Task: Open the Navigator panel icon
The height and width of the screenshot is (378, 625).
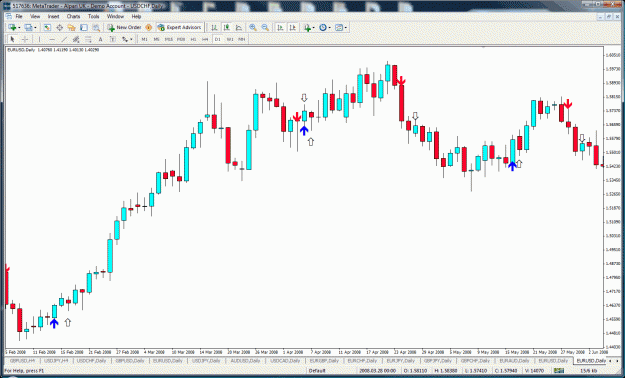Action: [x=71, y=28]
